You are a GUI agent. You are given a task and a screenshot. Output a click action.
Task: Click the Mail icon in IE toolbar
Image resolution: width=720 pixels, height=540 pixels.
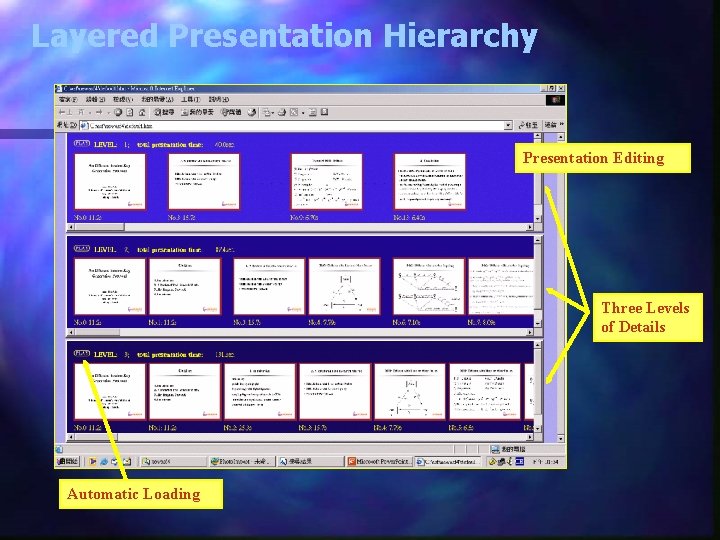[x=266, y=112]
